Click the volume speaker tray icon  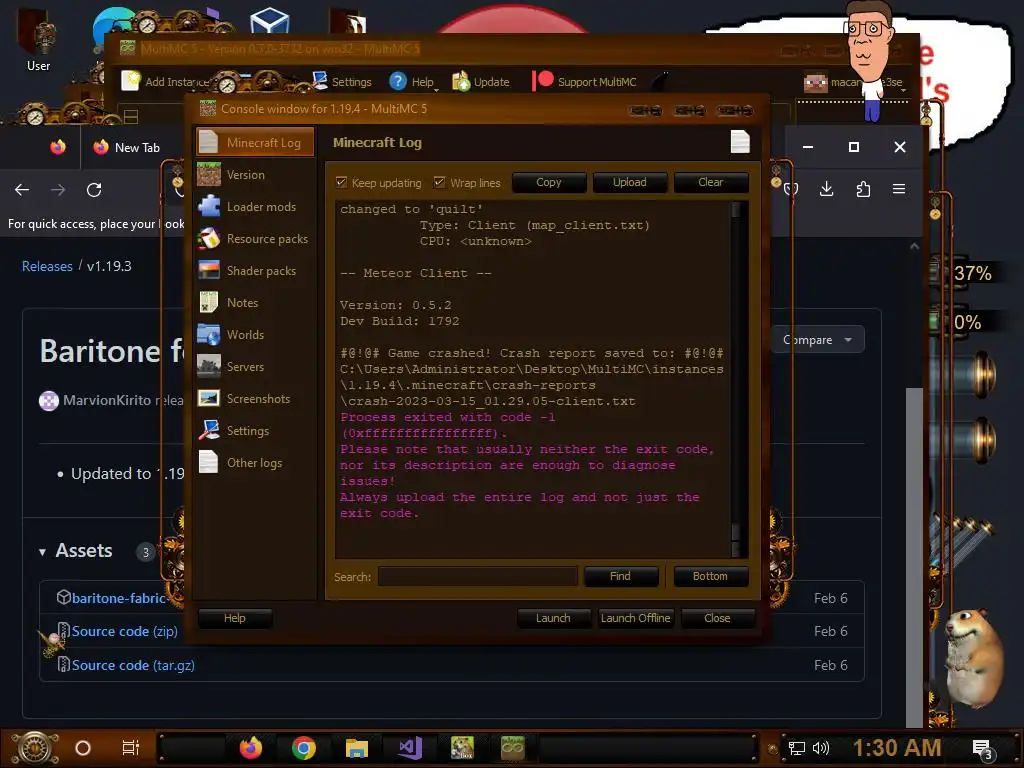click(820, 748)
